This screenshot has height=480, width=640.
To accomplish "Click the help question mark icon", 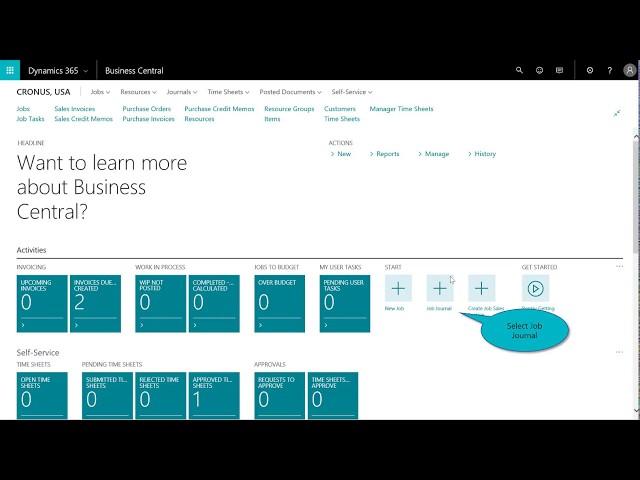I will [610, 70].
